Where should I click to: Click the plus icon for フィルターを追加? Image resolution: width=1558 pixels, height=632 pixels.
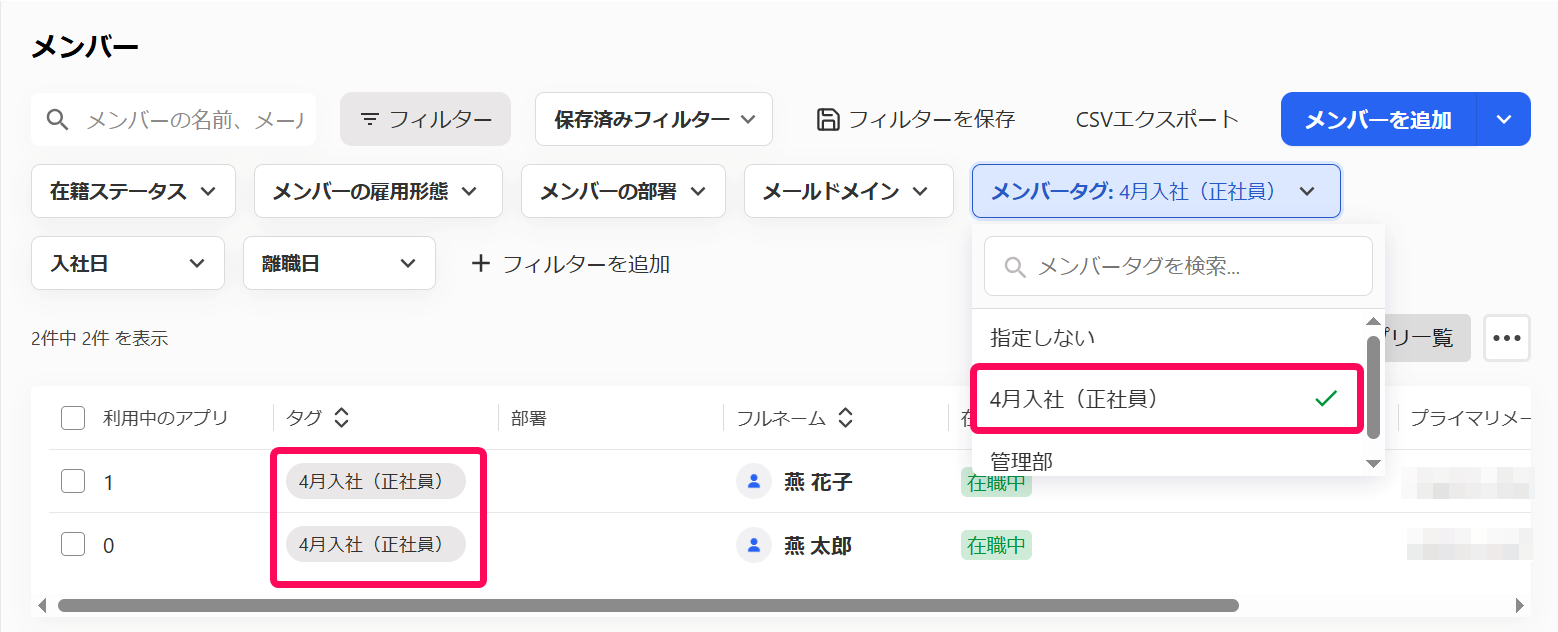click(x=481, y=264)
